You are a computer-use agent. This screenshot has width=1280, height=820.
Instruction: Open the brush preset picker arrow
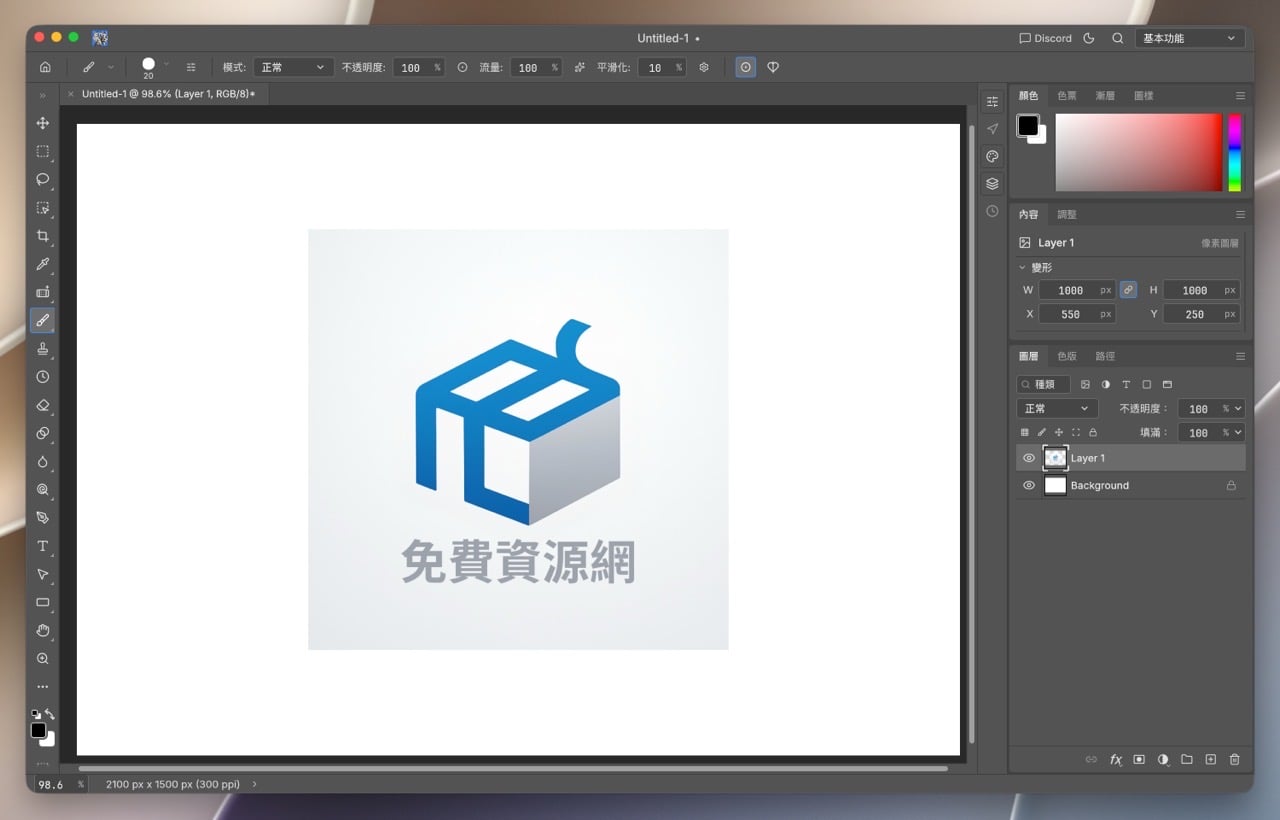(x=166, y=64)
